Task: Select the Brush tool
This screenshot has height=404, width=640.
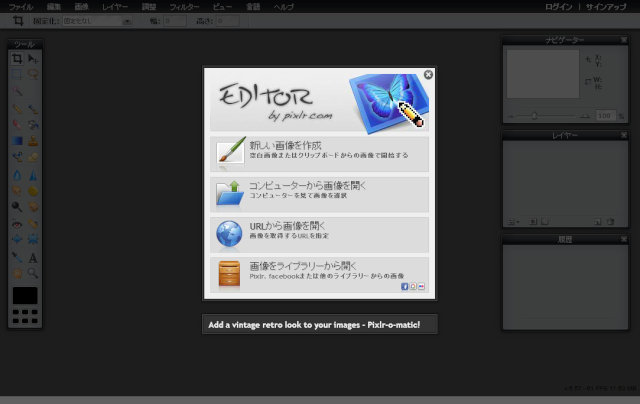Action: 33,109
